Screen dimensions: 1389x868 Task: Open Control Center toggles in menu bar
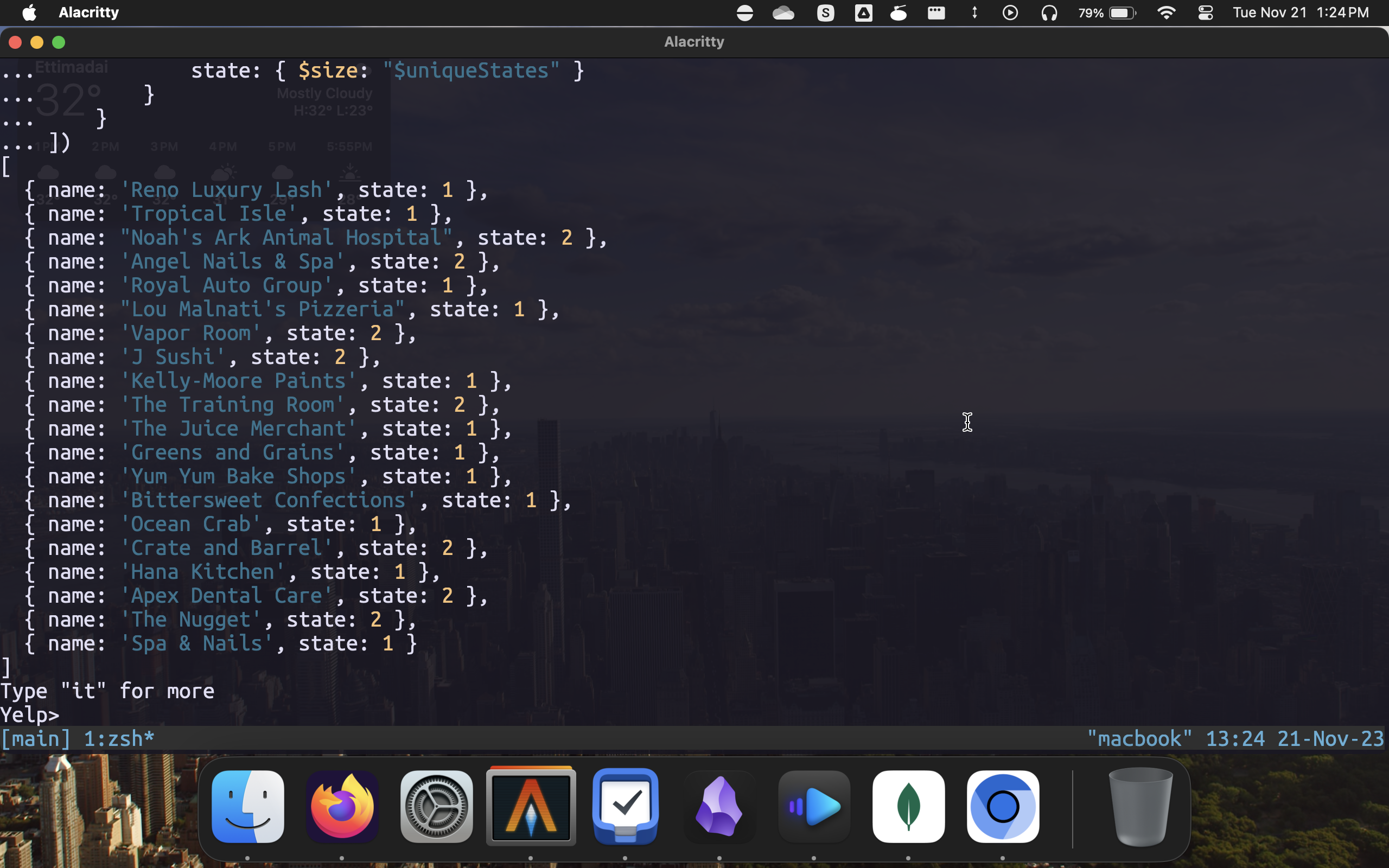point(1205,12)
